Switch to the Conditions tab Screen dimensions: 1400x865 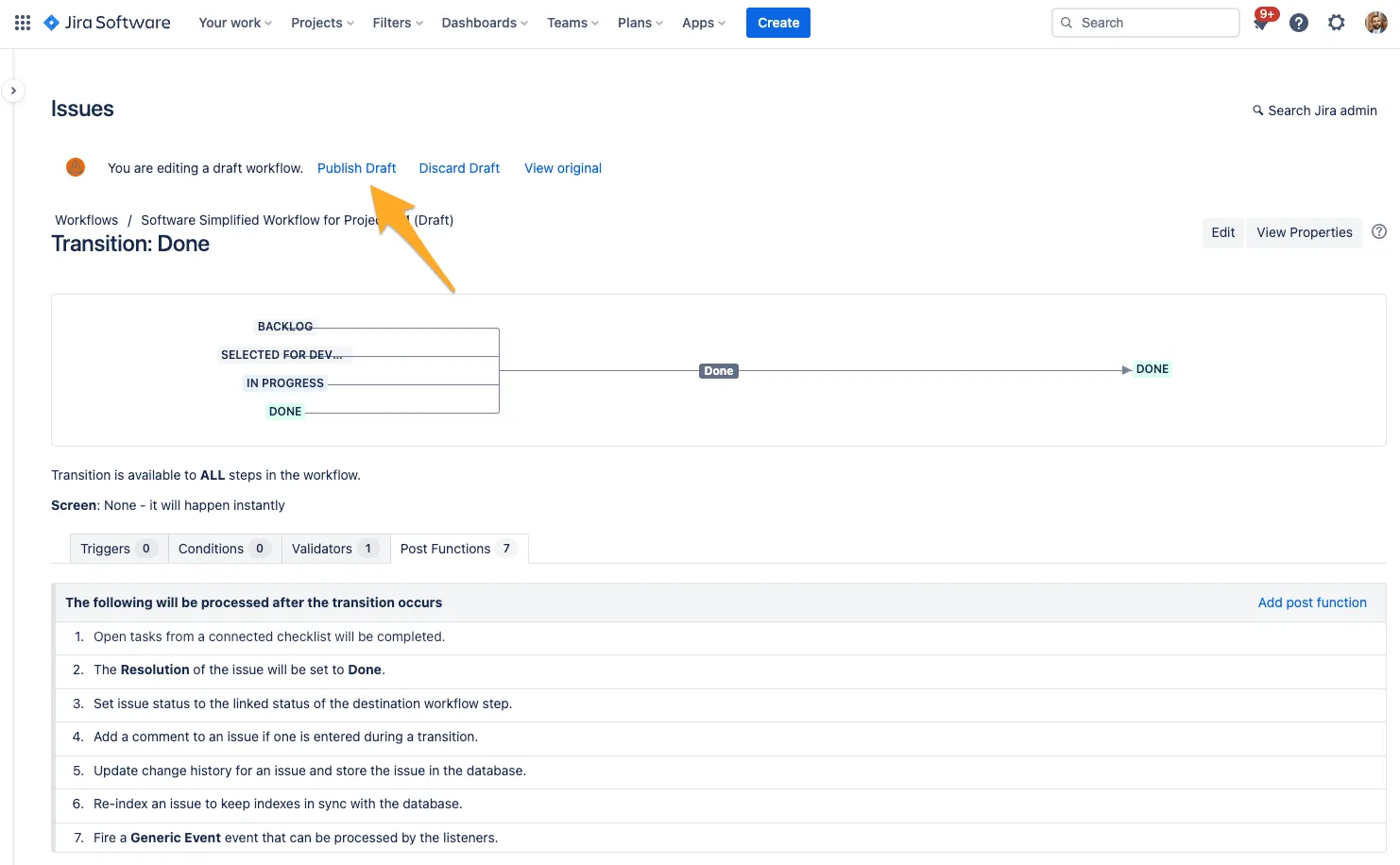(225, 549)
